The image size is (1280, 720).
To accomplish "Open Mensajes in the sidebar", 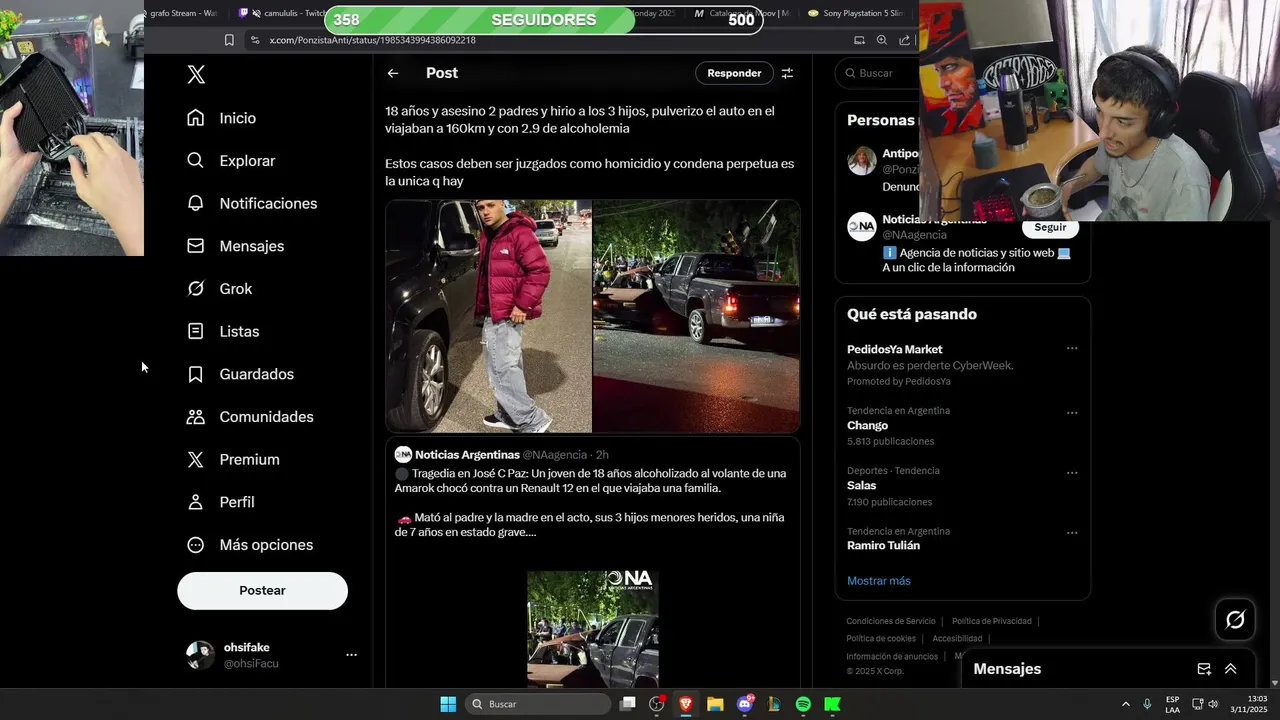I will tap(236, 246).
